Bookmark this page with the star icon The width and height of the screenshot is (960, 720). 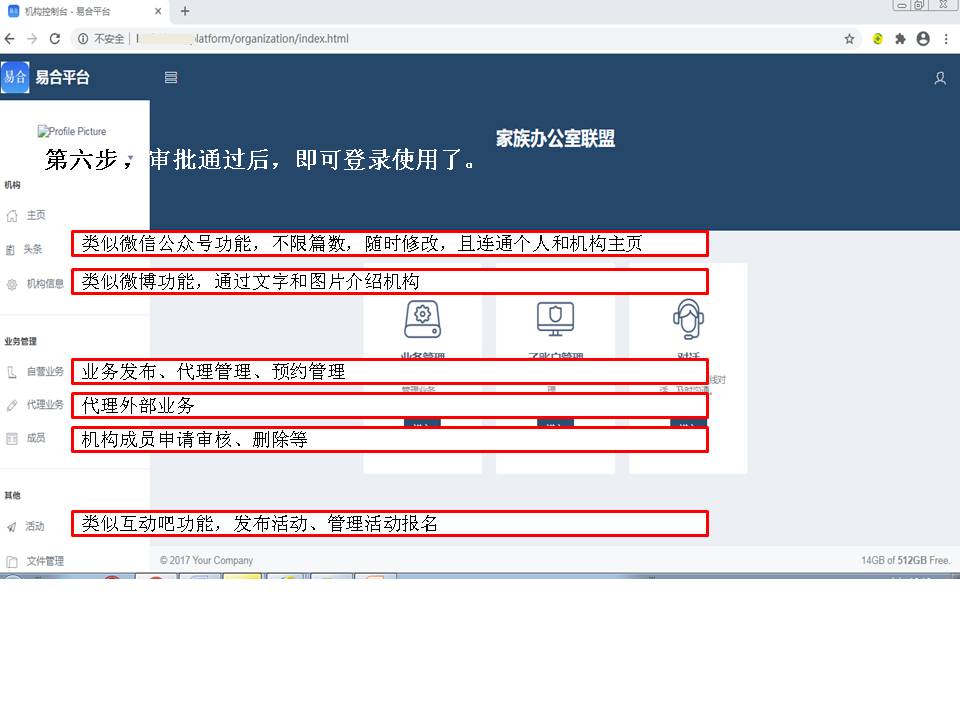849,39
